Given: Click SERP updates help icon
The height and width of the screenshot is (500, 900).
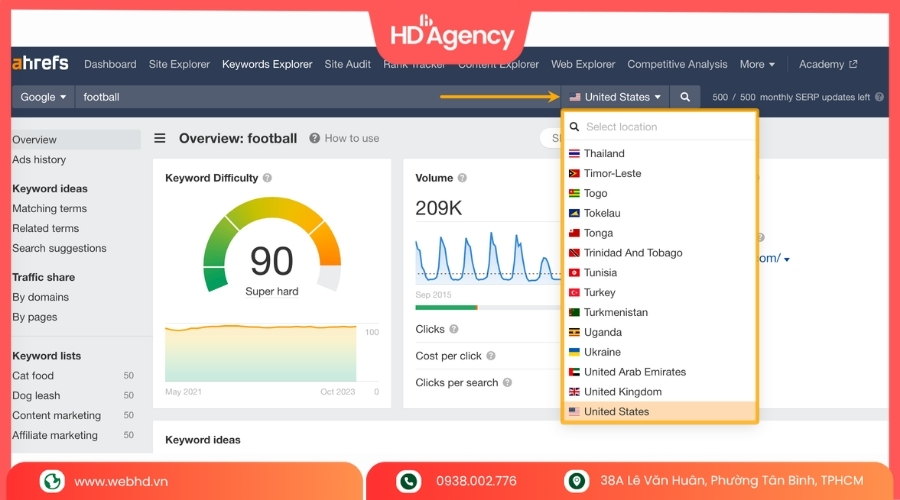Looking at the screenshot, I should coord(879,97).
